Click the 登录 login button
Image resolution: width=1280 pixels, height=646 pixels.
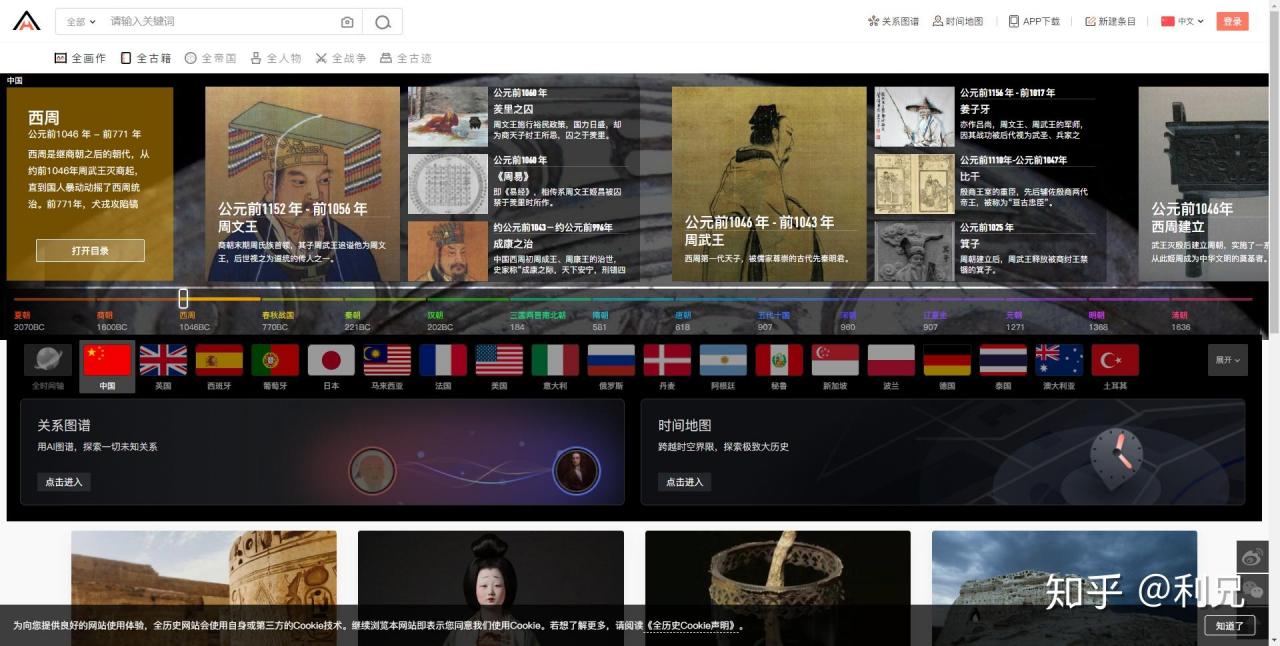(1232, 21)
